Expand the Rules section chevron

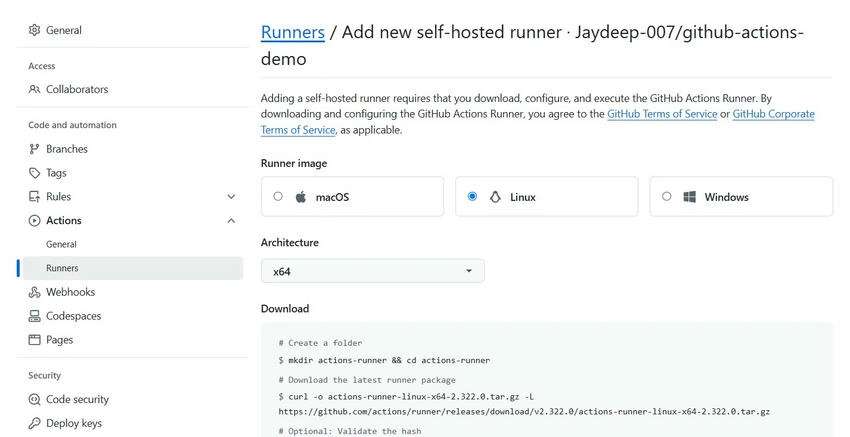[231, 196]
